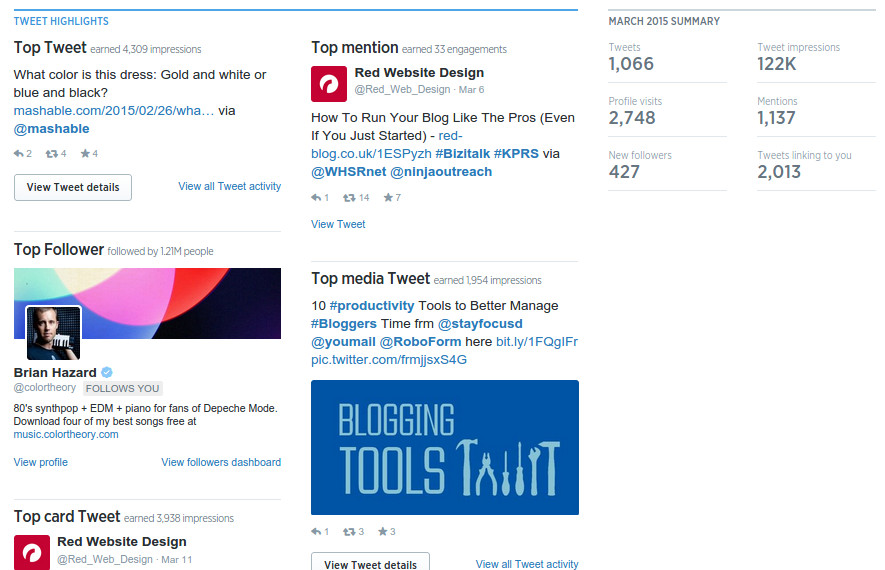The image size is (885, 570).
Task: Click Brian Hazard's verified badge
Action: (107, 372)
